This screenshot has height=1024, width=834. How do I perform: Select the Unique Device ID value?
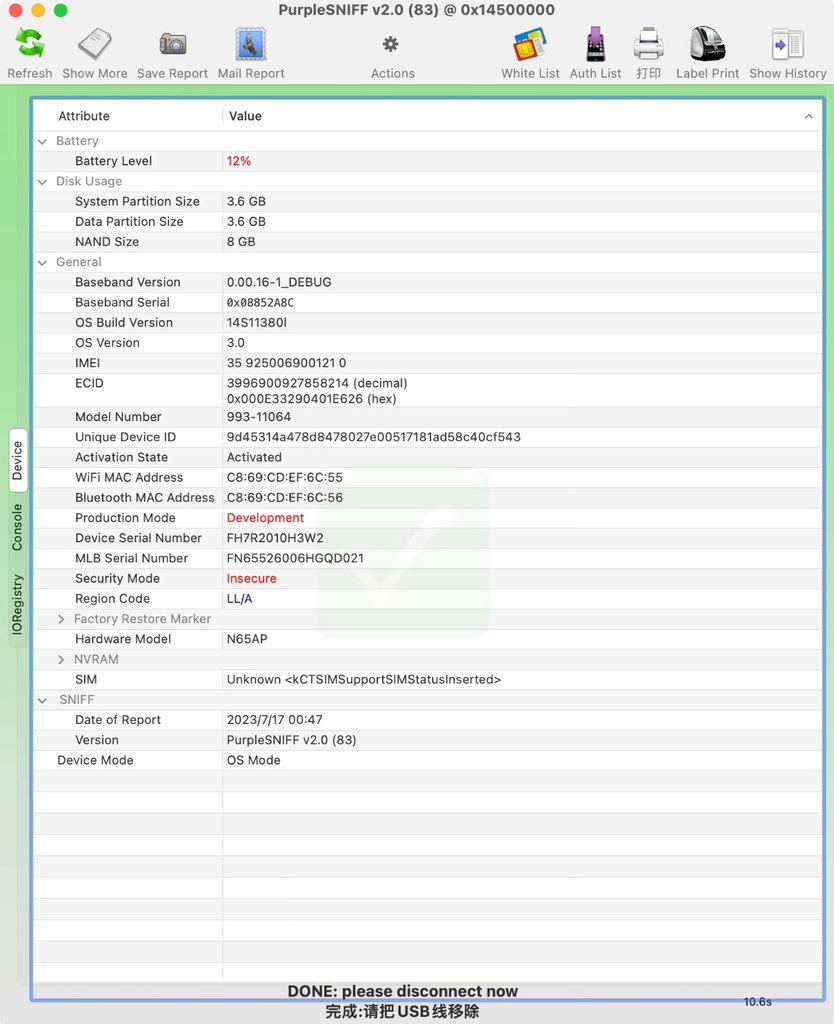[374, 437]
